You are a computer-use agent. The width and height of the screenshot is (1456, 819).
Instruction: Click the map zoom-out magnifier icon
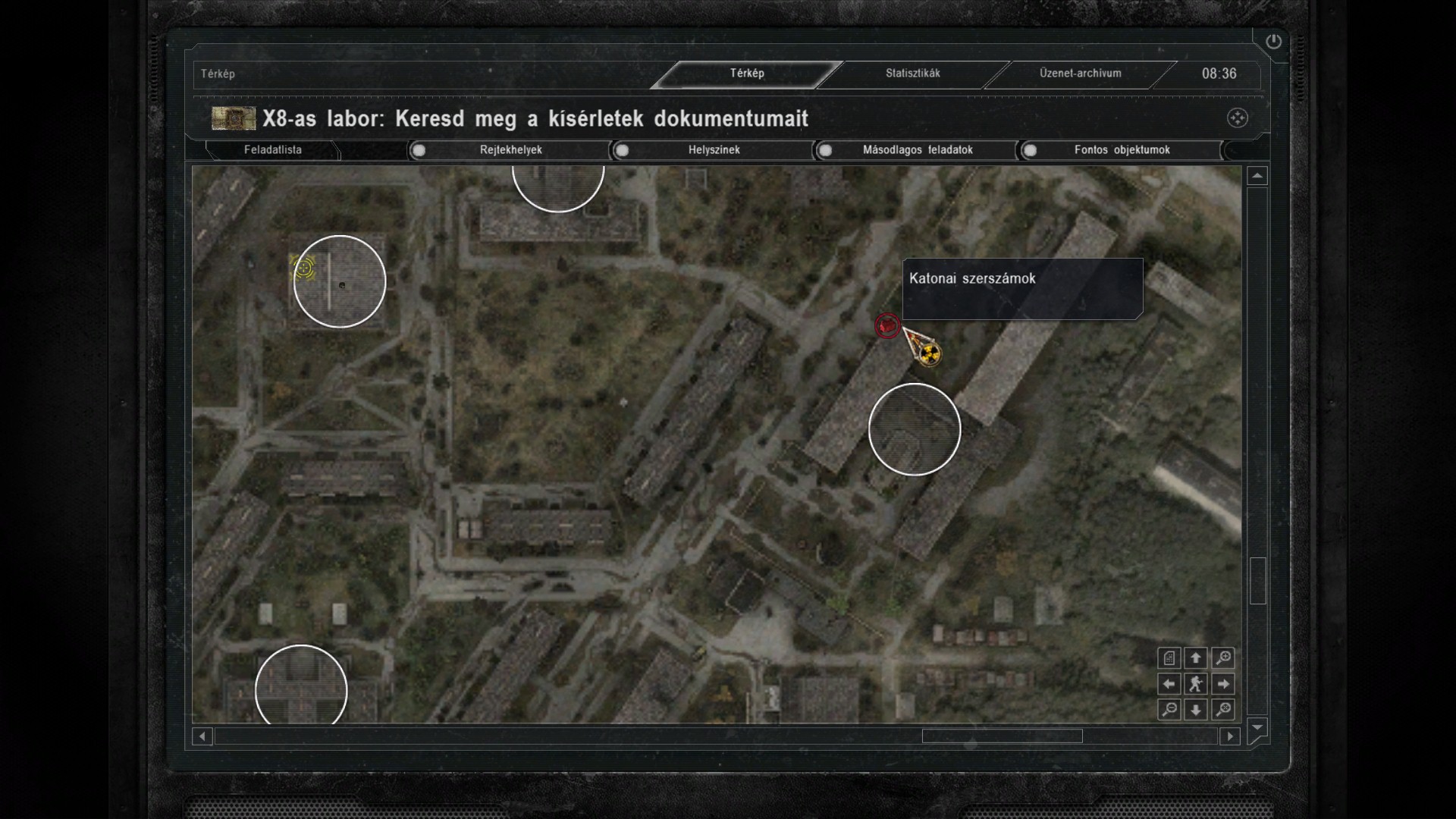tap(1169, 709)
